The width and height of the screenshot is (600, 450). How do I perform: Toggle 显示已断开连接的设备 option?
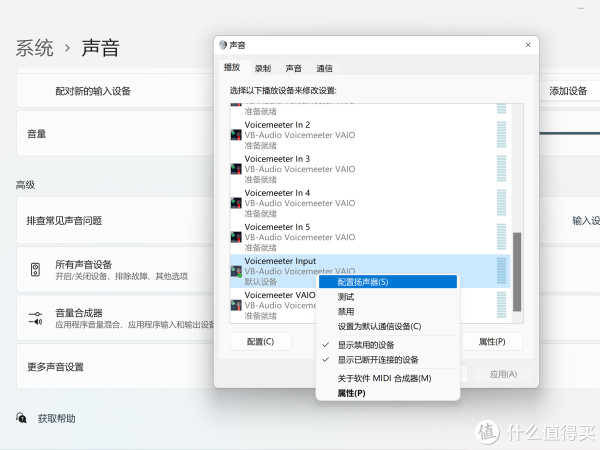pos(377,359)
